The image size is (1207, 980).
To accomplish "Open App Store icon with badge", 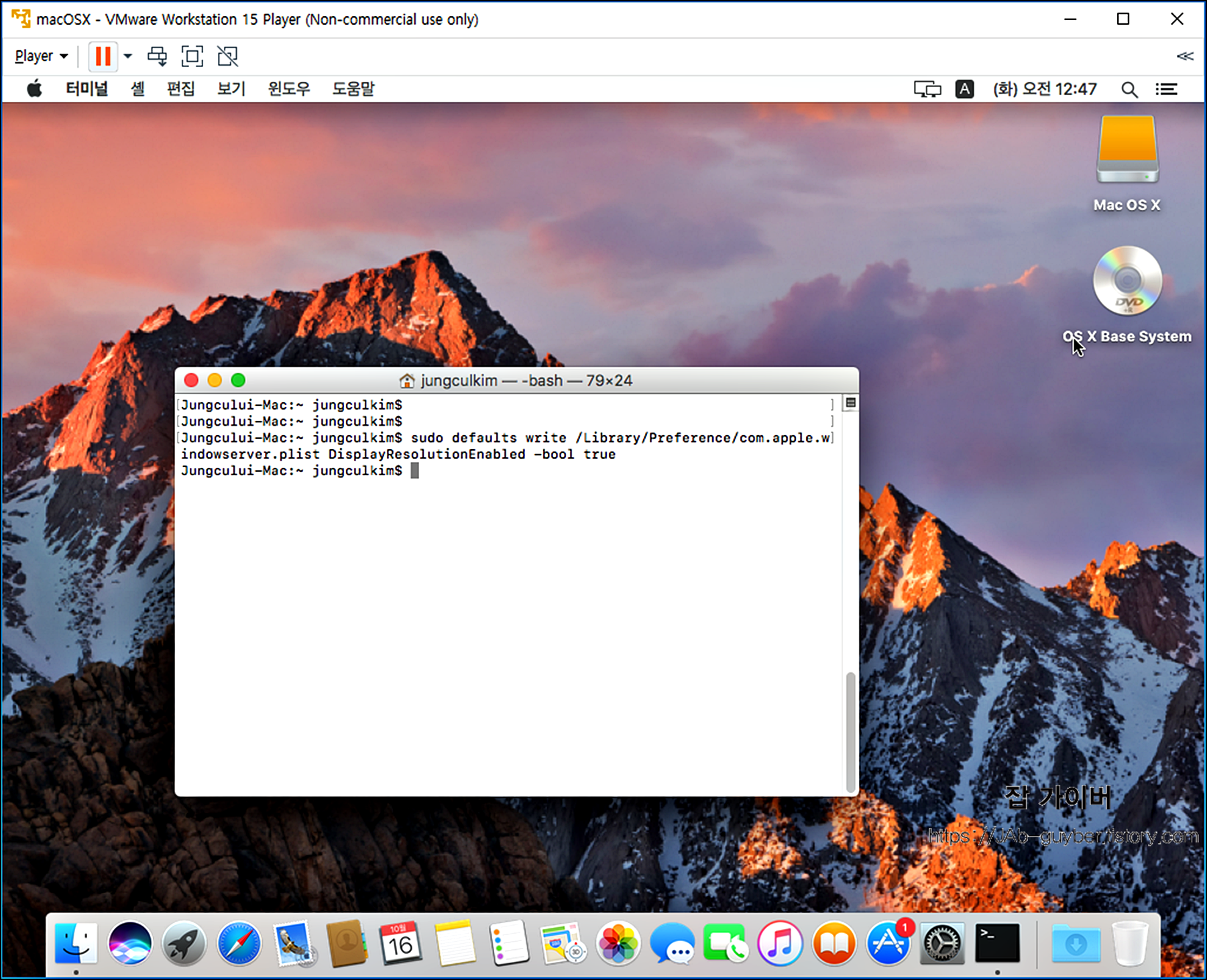I will click(x=888, y=943).
